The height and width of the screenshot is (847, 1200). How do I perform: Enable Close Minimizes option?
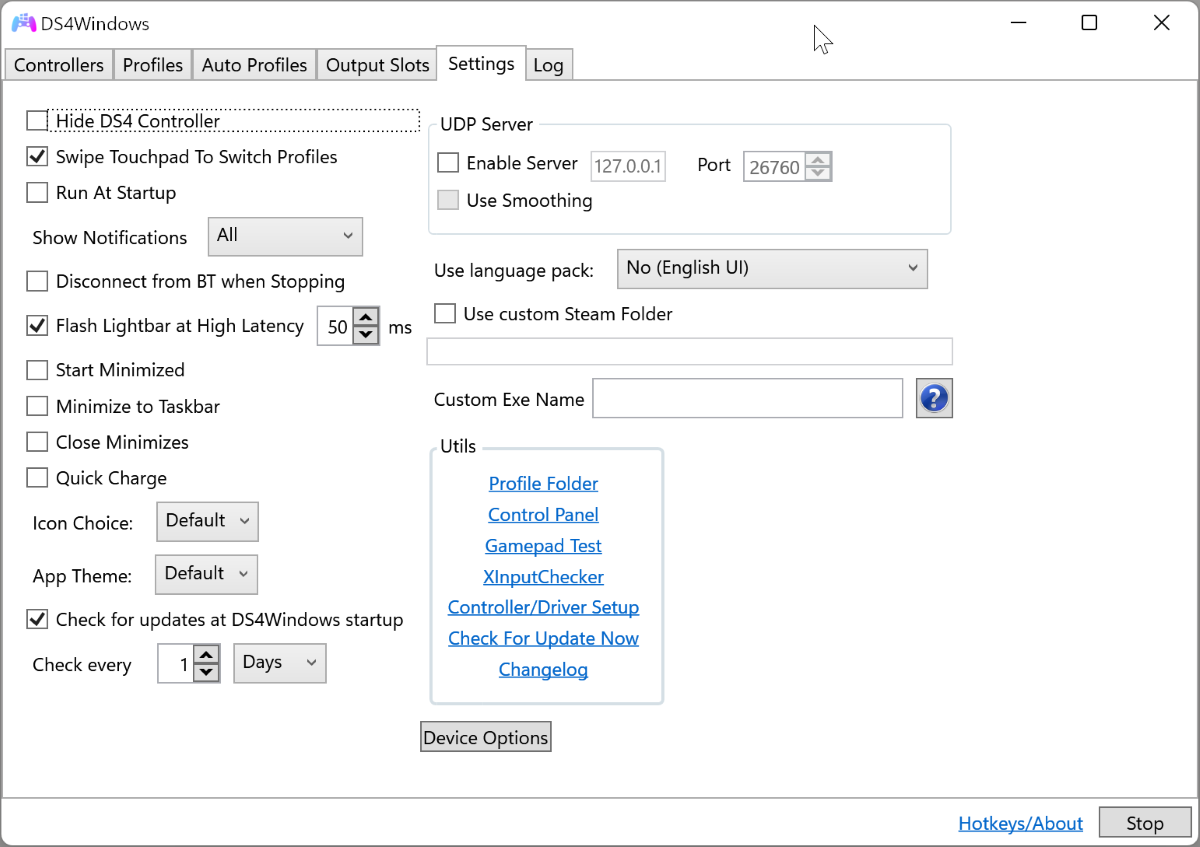tap(37, 442)
